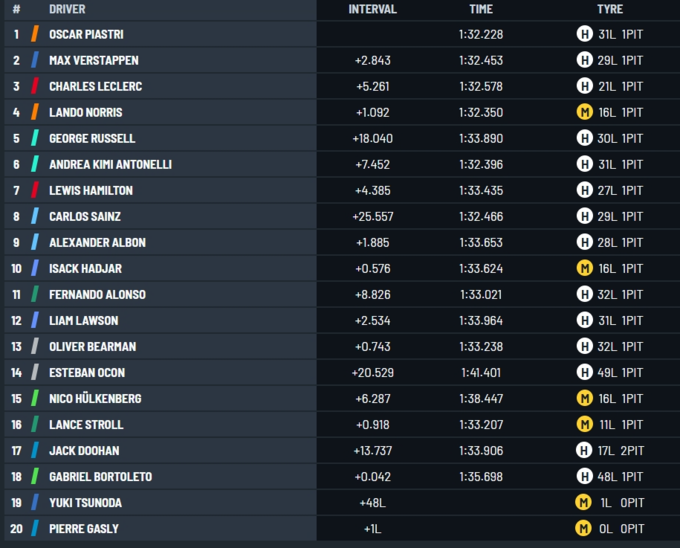Click Charles Leclerc's red team color bar

pyautogui.click(x=35, y=86)
